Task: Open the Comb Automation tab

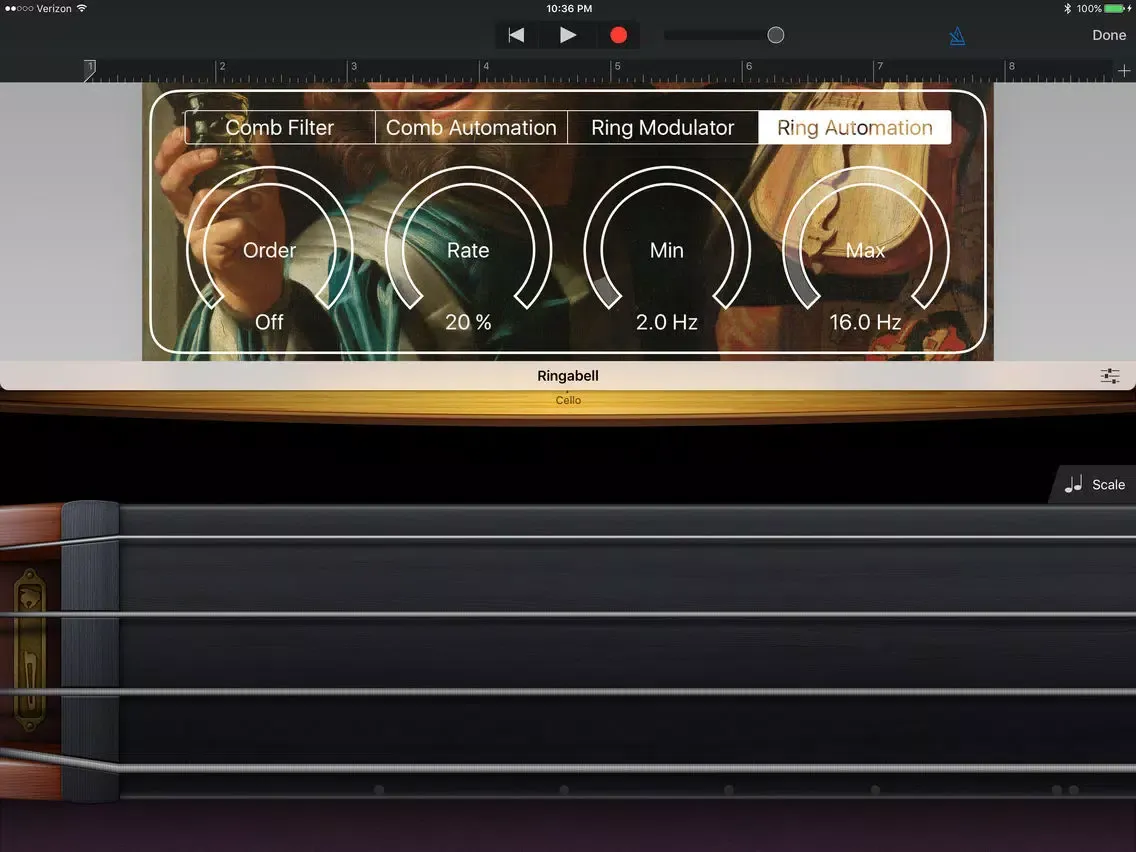Action: click(x=471, y=128)
